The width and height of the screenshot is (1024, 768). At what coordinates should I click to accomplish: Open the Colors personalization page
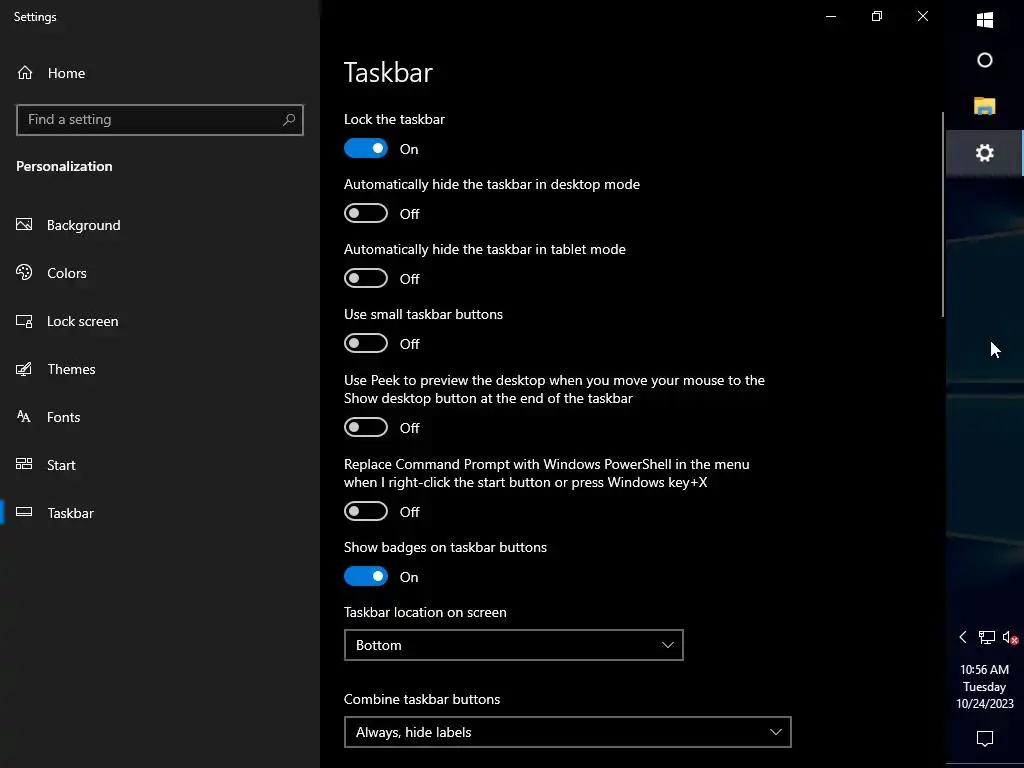click(x=67, y=273)
